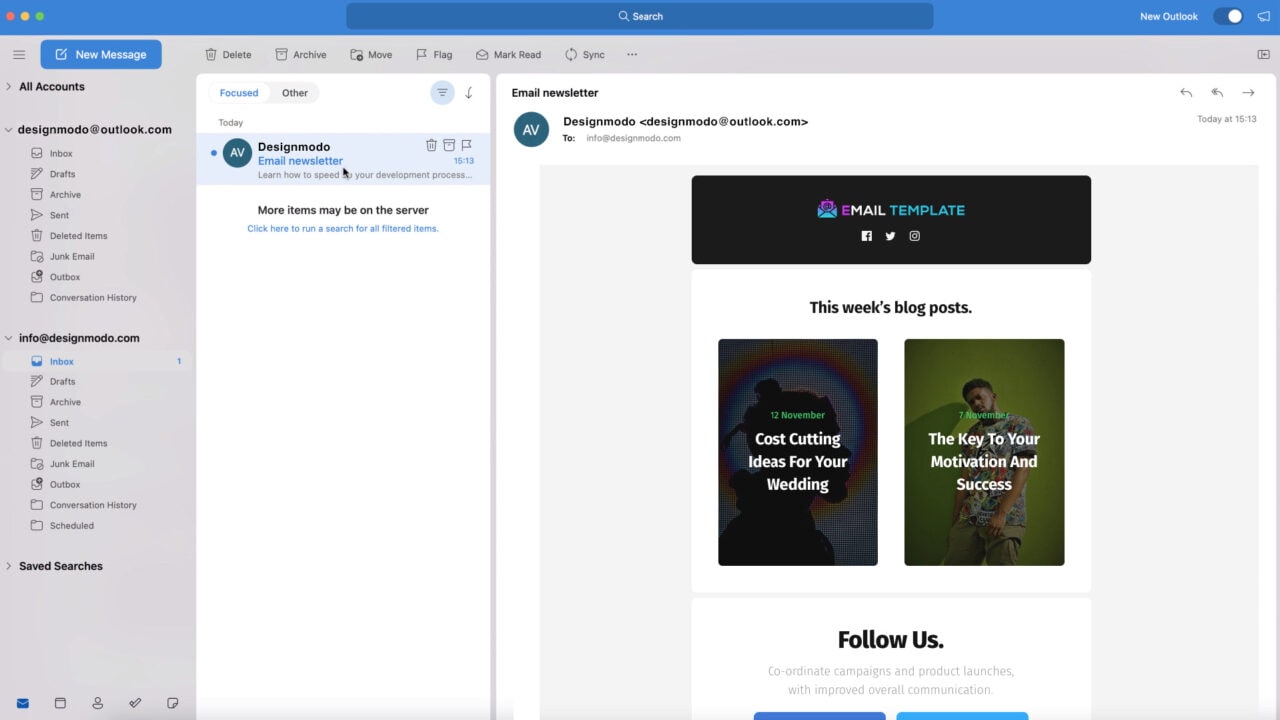Select the Focused tab
The width and height of the screenshot is (1280, 720).
click(238, 92)
